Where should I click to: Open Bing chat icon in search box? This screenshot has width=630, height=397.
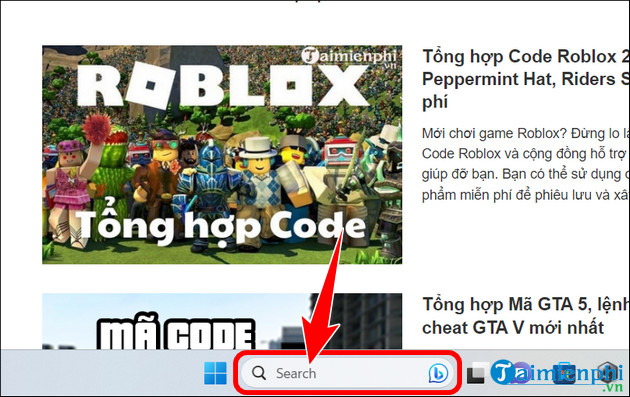(438, 373)
